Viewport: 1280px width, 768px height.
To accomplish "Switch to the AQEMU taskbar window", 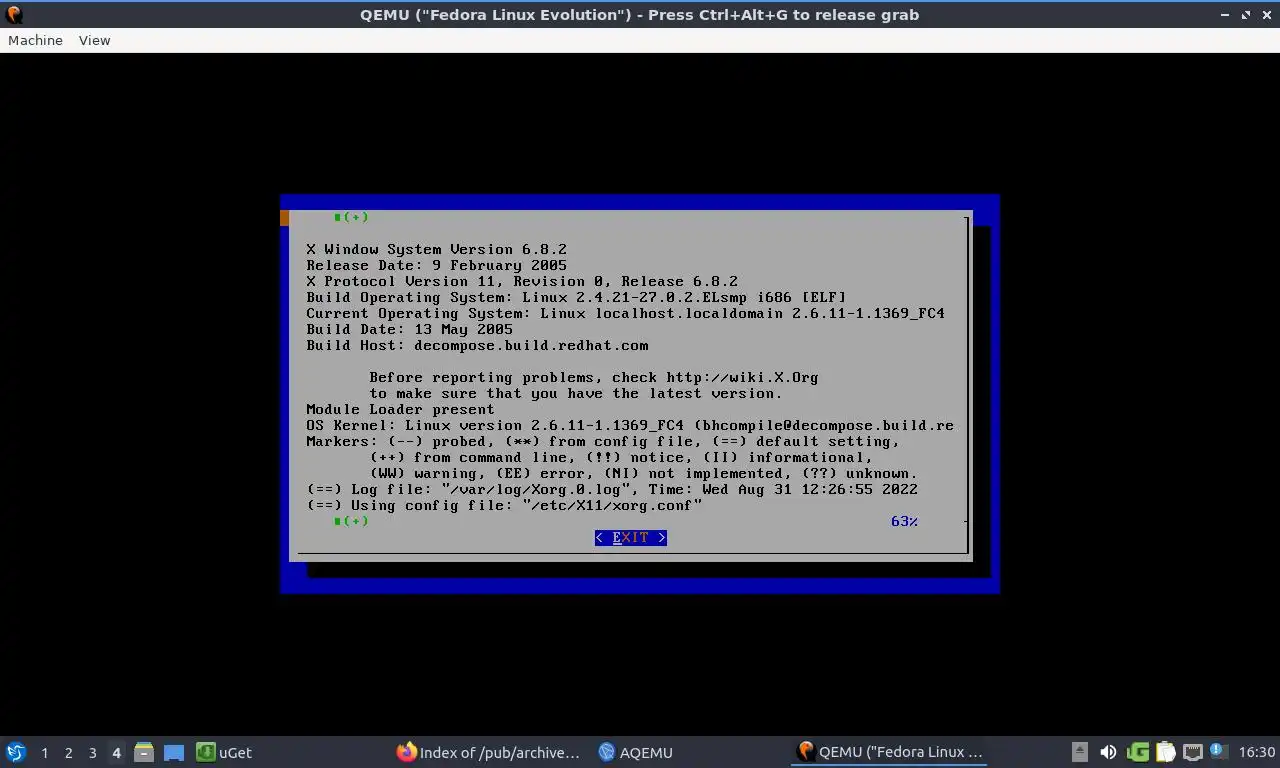I will pos(636,752).
